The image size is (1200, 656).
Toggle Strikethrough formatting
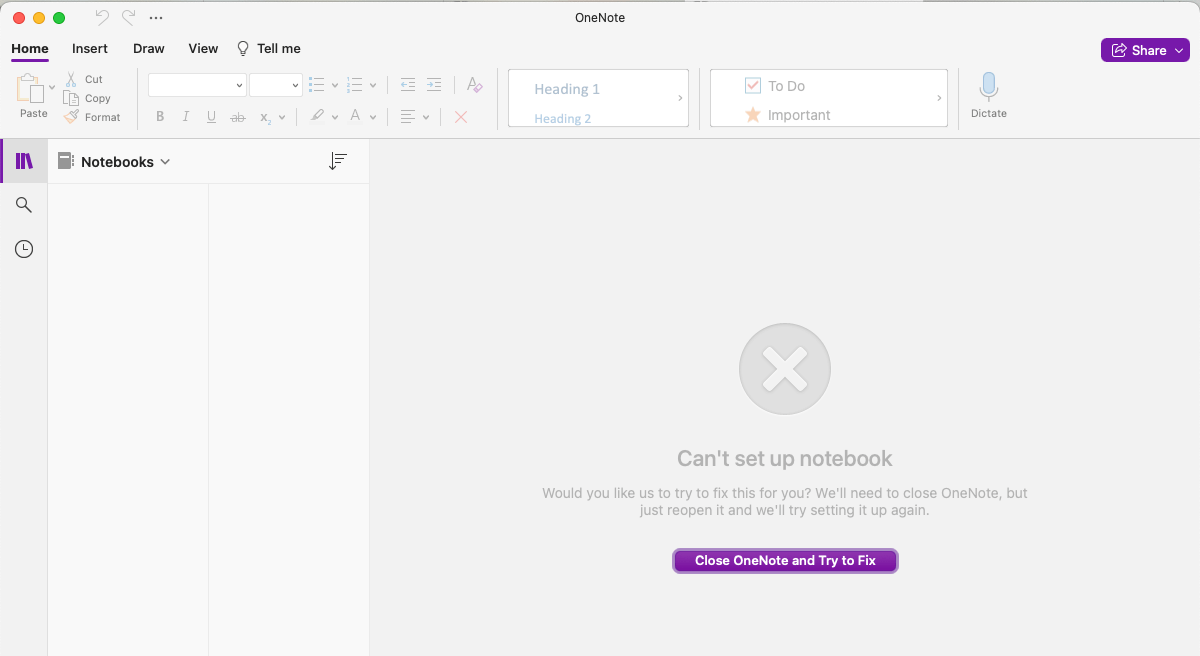click(238, 117)
